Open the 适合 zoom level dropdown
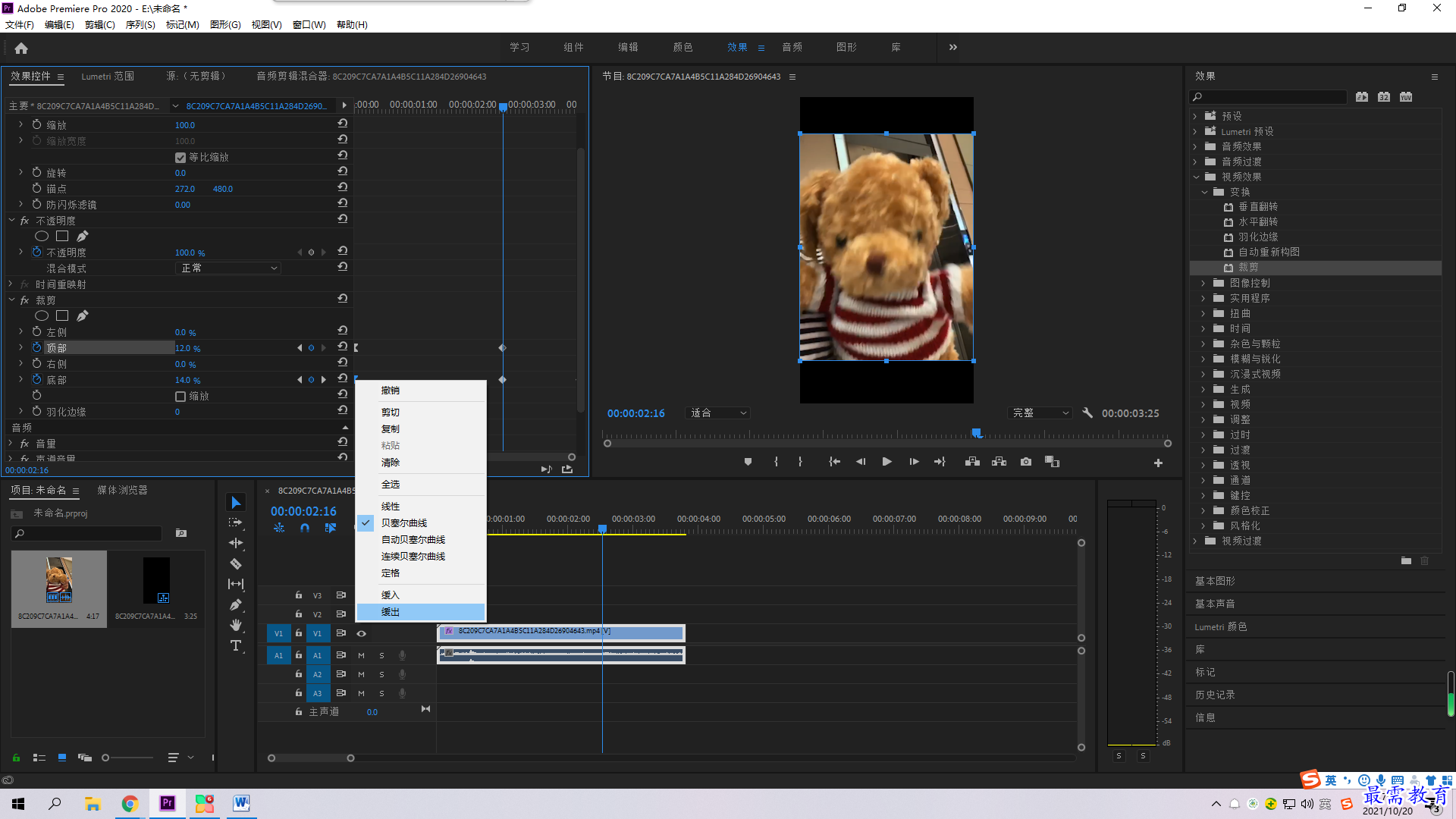This screenshot has width=1456, height=819. click(717, 413)
